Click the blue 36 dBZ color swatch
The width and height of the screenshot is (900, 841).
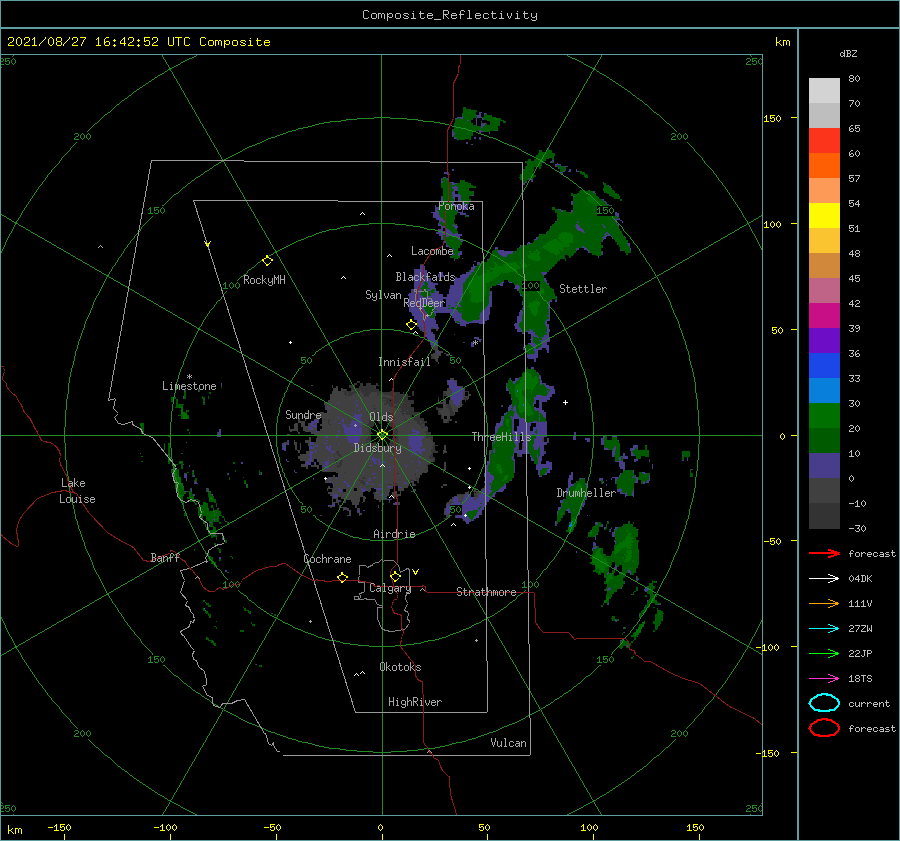point(824,365)
